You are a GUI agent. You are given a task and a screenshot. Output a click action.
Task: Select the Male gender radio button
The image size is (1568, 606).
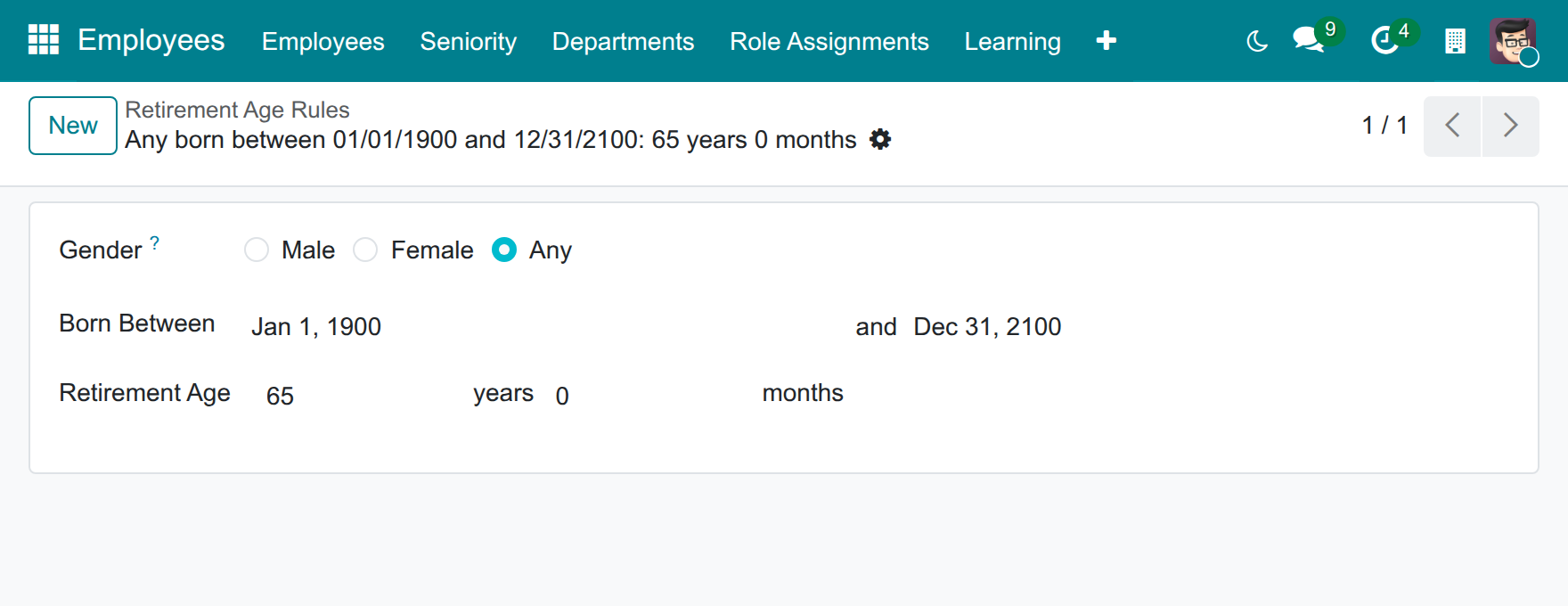click(257, 250)
